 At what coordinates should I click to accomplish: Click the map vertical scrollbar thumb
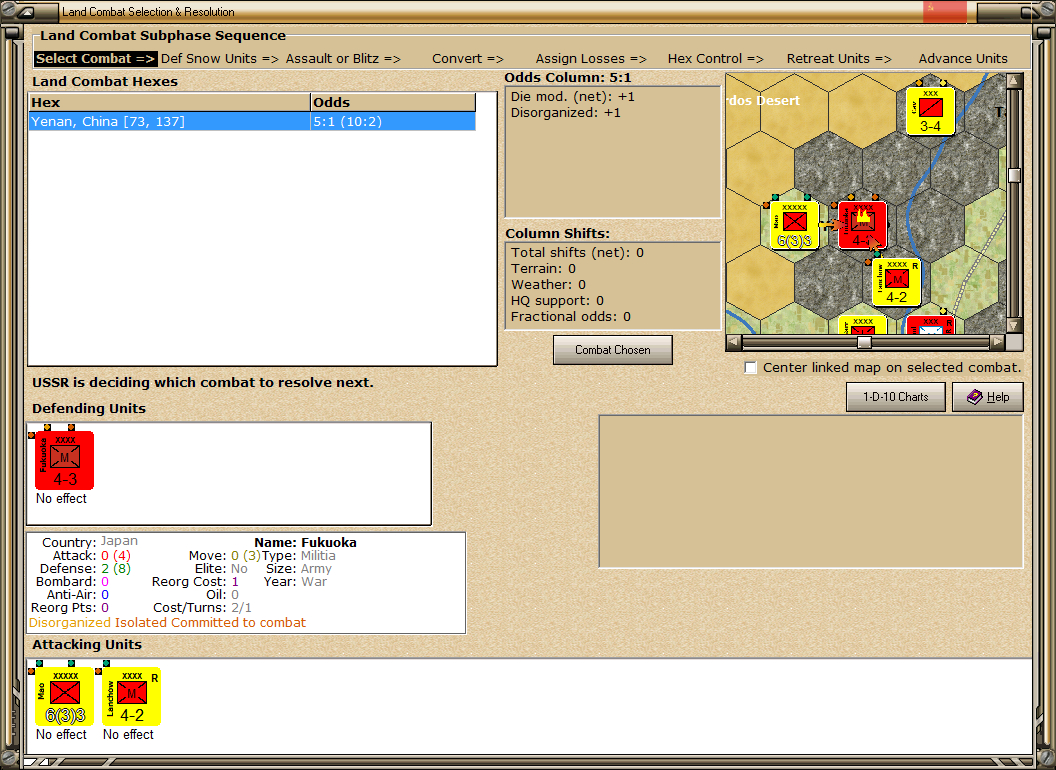(x=1014, y=175)
